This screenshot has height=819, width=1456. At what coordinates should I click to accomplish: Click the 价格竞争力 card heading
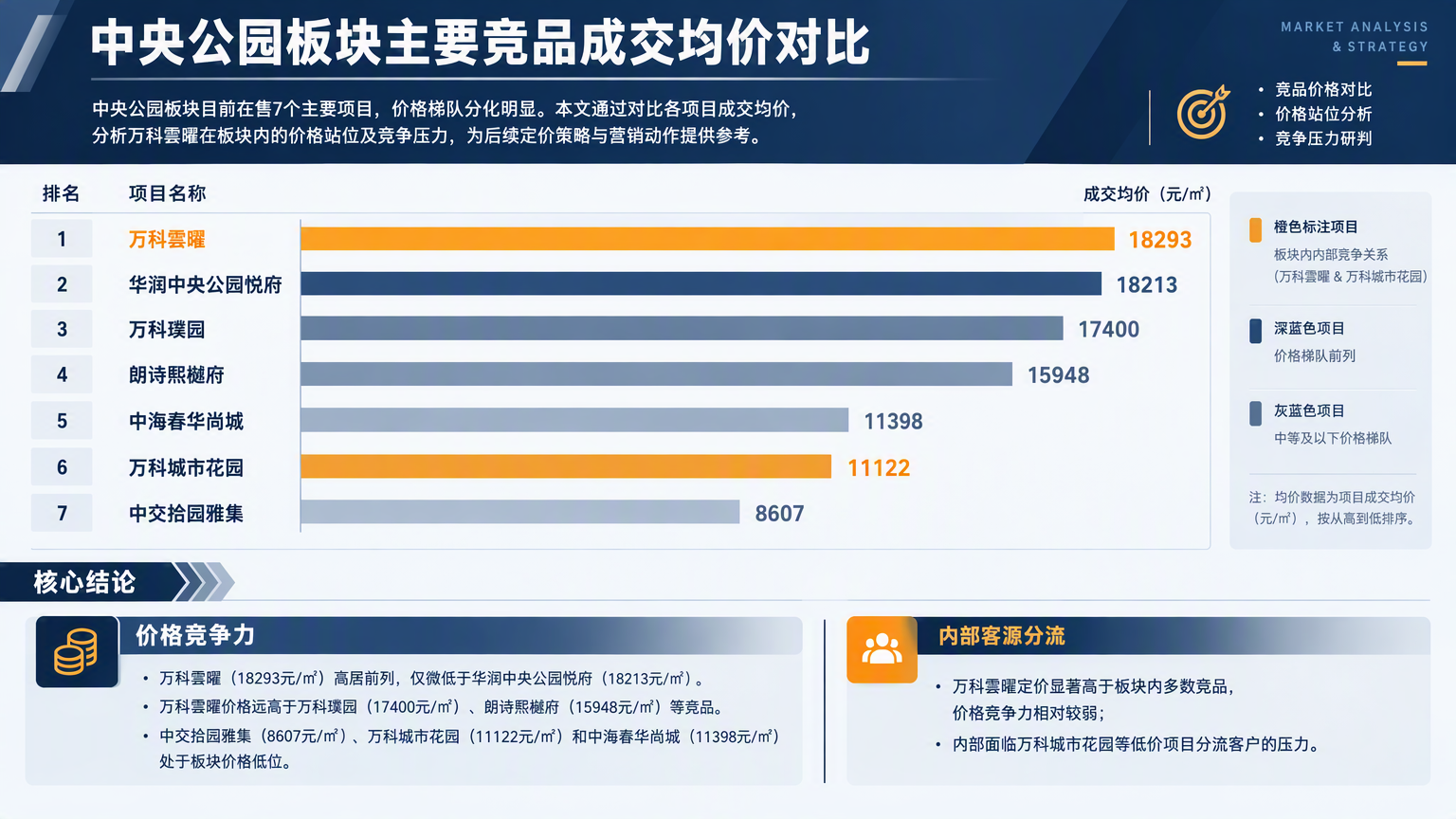pyautogui.click(x=195, y=635)
